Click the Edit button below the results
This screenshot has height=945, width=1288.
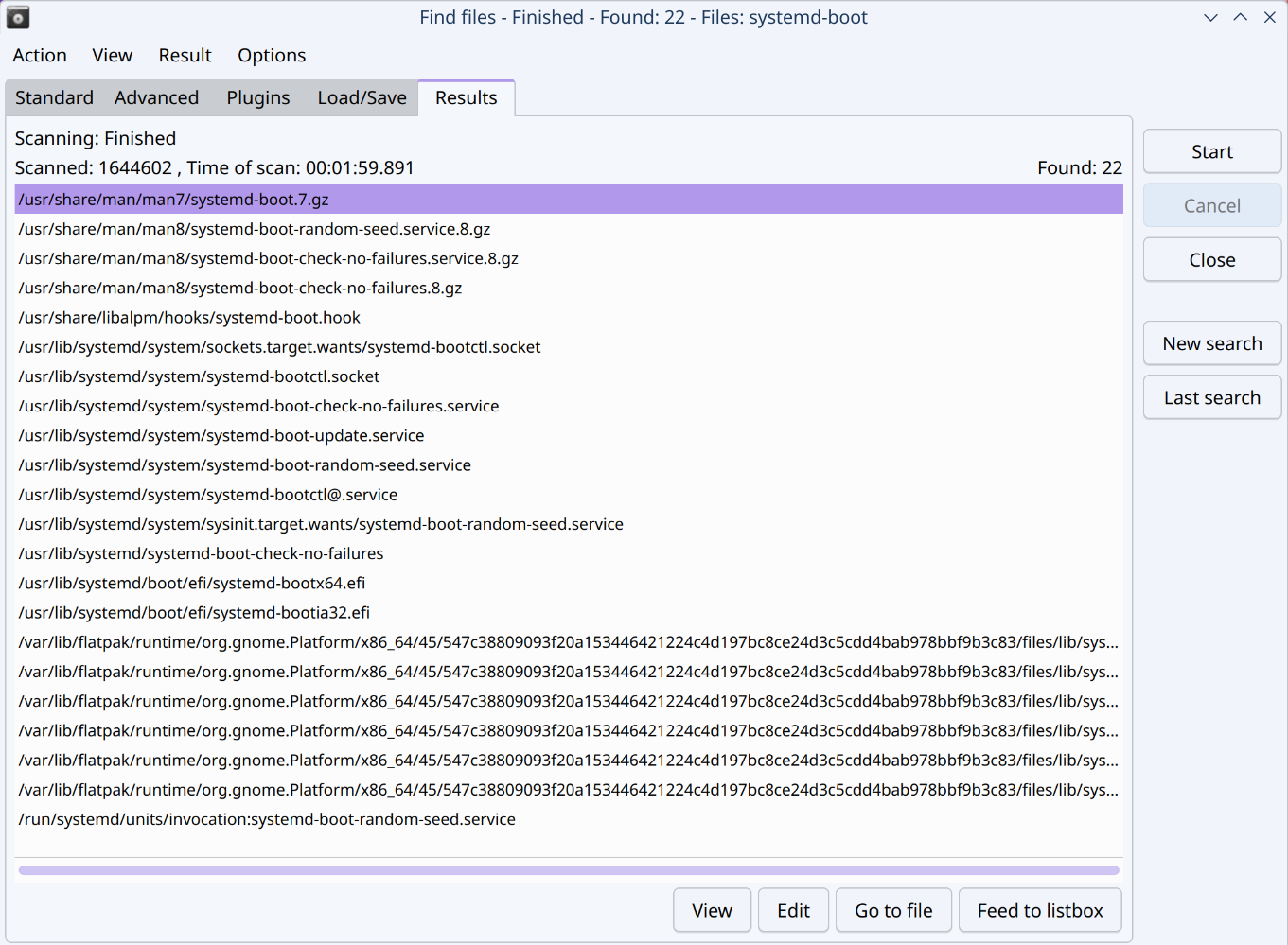793,910
